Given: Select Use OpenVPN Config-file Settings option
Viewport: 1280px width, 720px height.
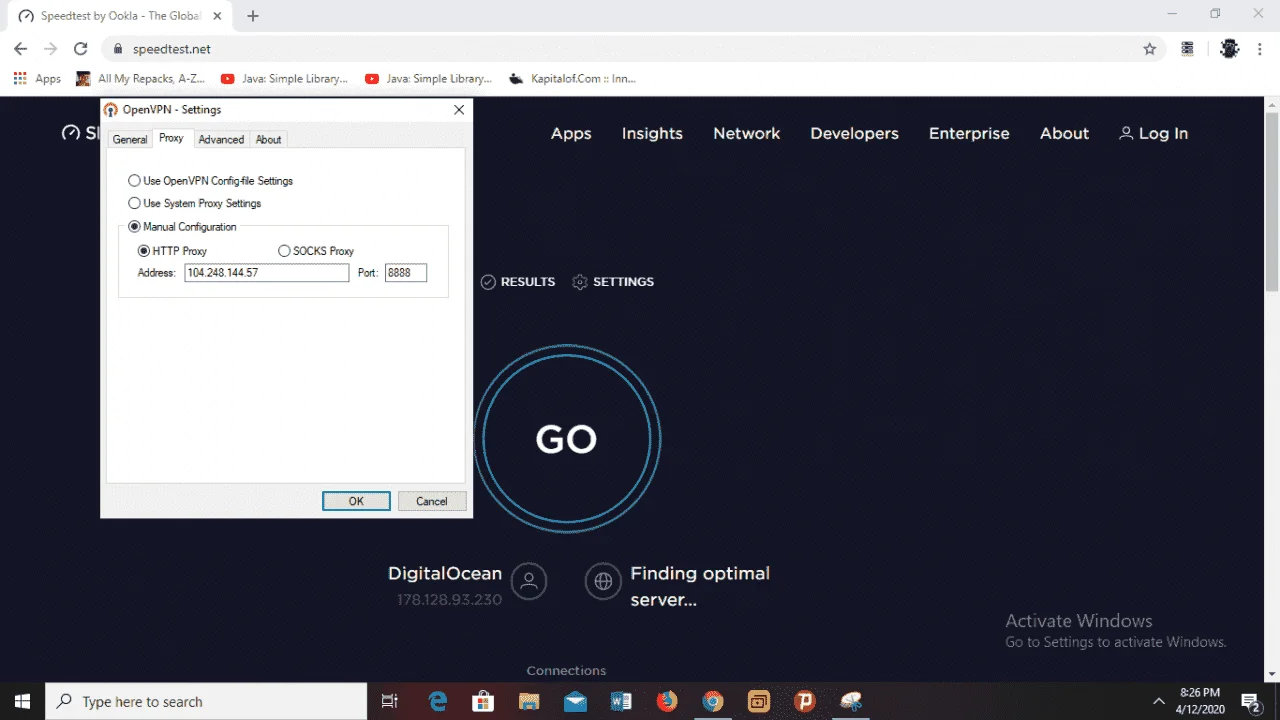Looking at the screenshot, I should 210,181.
